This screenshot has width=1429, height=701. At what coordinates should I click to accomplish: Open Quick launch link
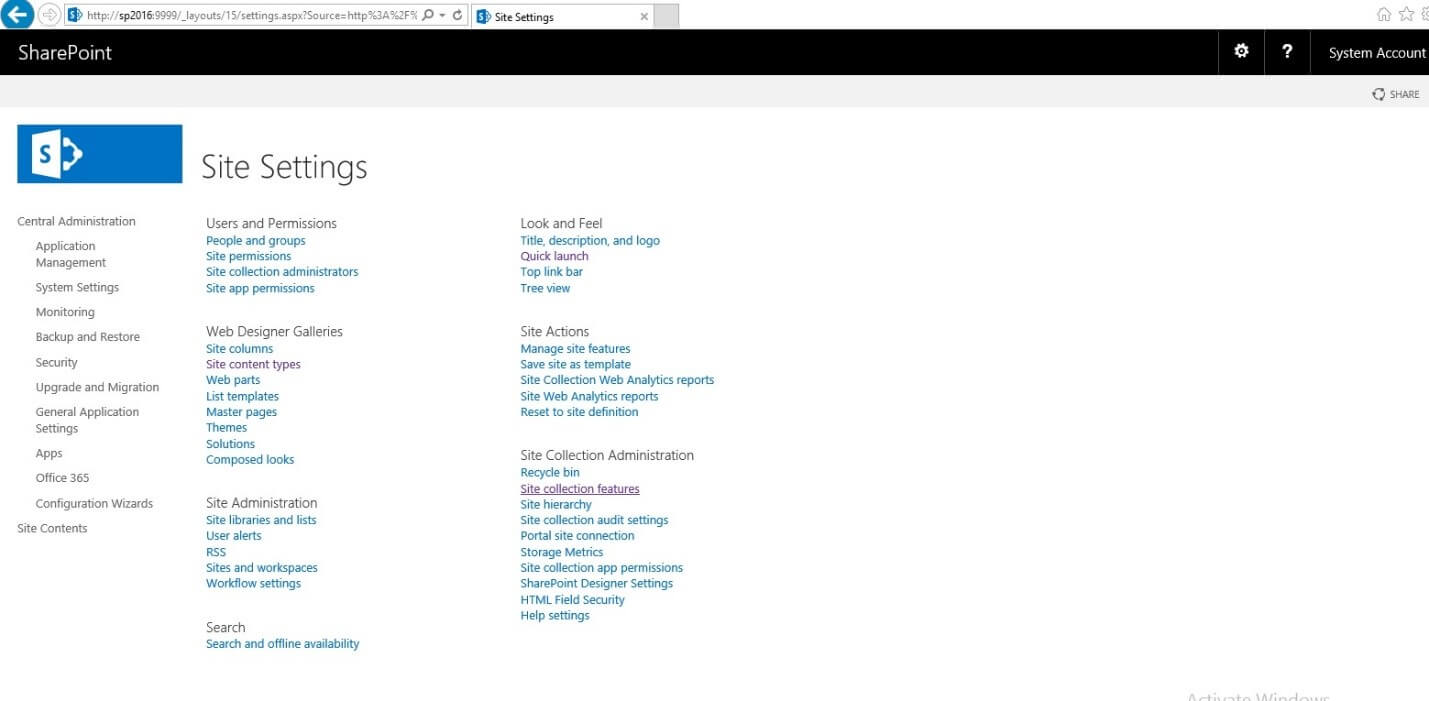pyautogui.click(x=554, y=257)
